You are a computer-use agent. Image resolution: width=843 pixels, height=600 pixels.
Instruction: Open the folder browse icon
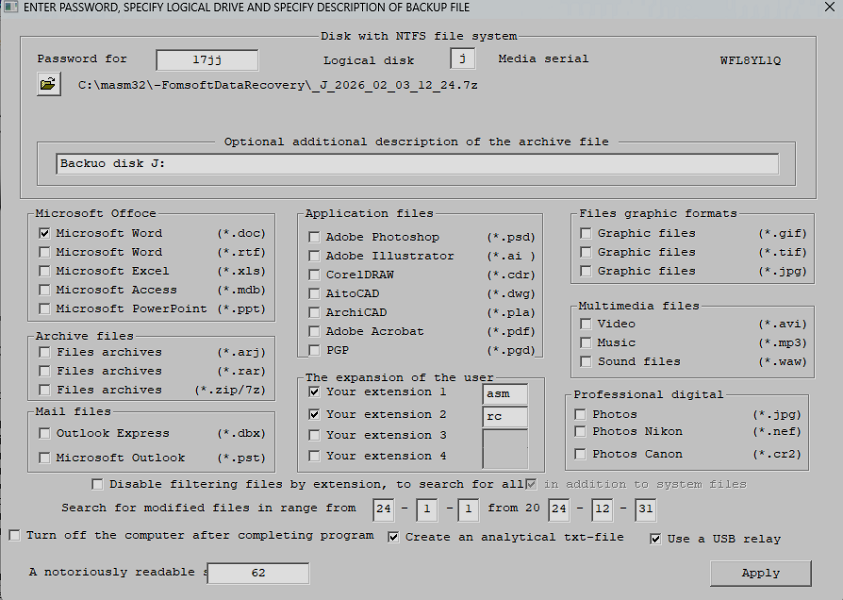point(47,85)
